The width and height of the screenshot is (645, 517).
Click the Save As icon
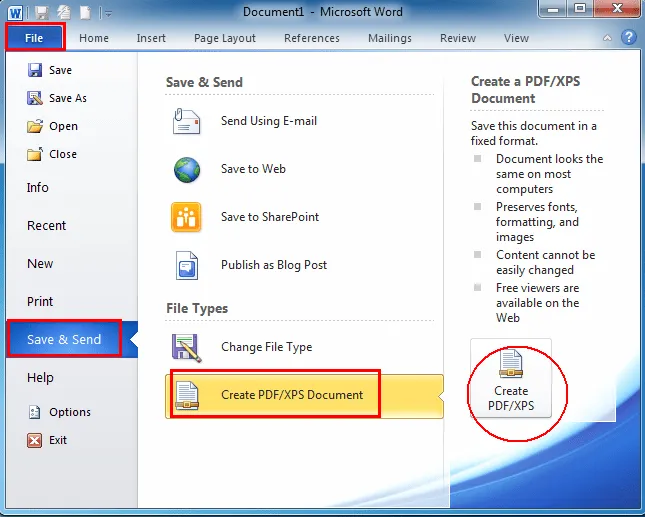(x=34, y=98)
